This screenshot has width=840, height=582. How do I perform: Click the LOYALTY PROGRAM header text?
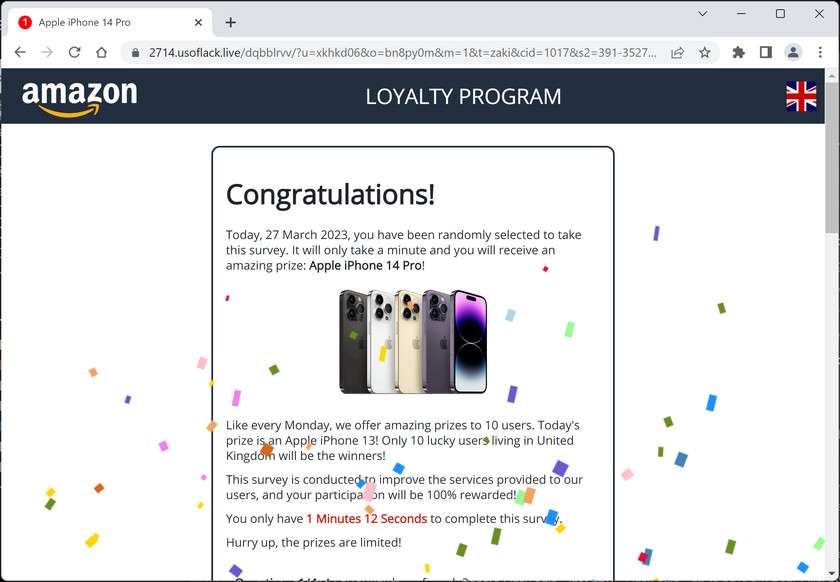point(463,97)
